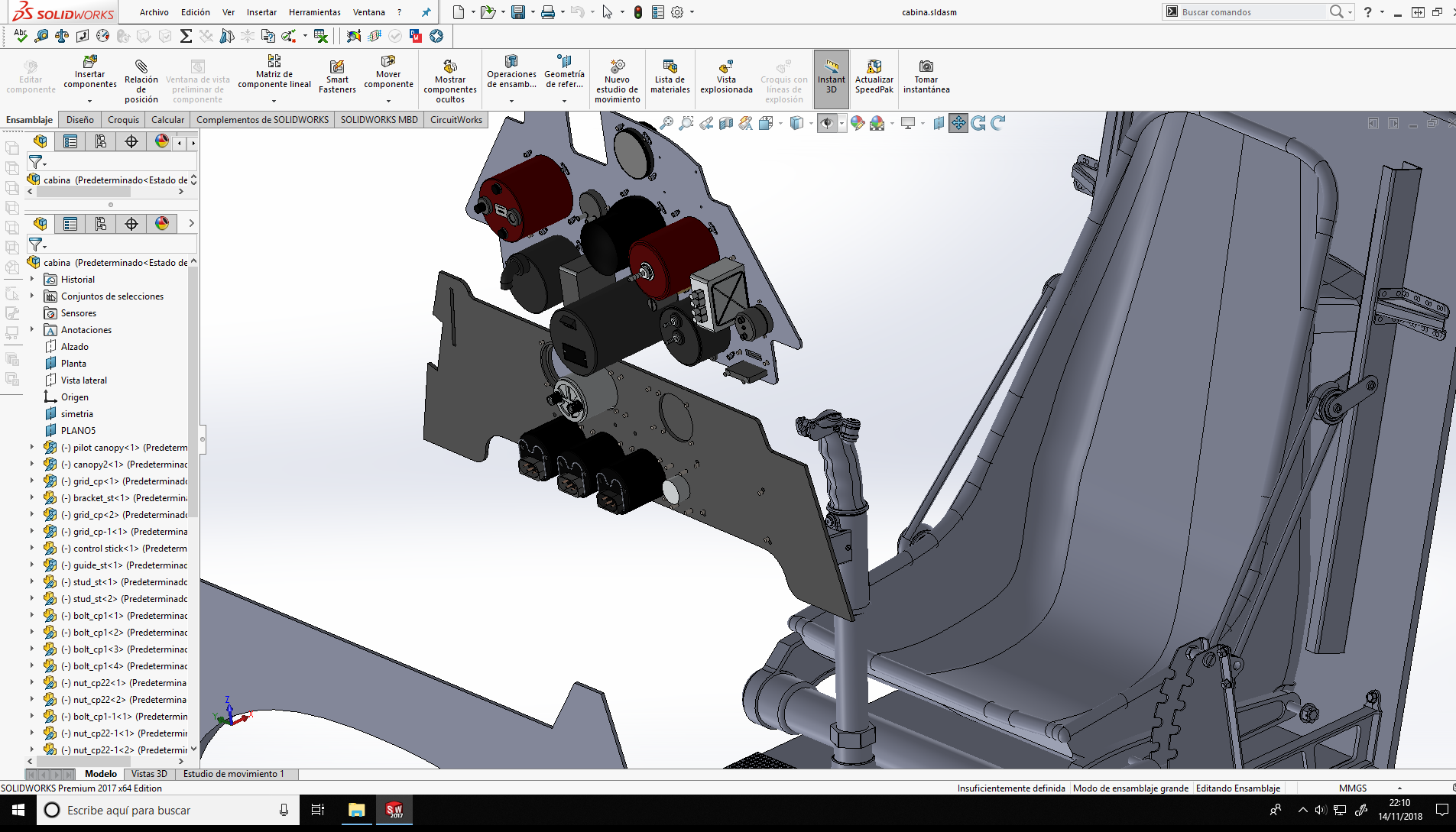Click the Zoom to Fit magnifier icon

coord(666,123)
